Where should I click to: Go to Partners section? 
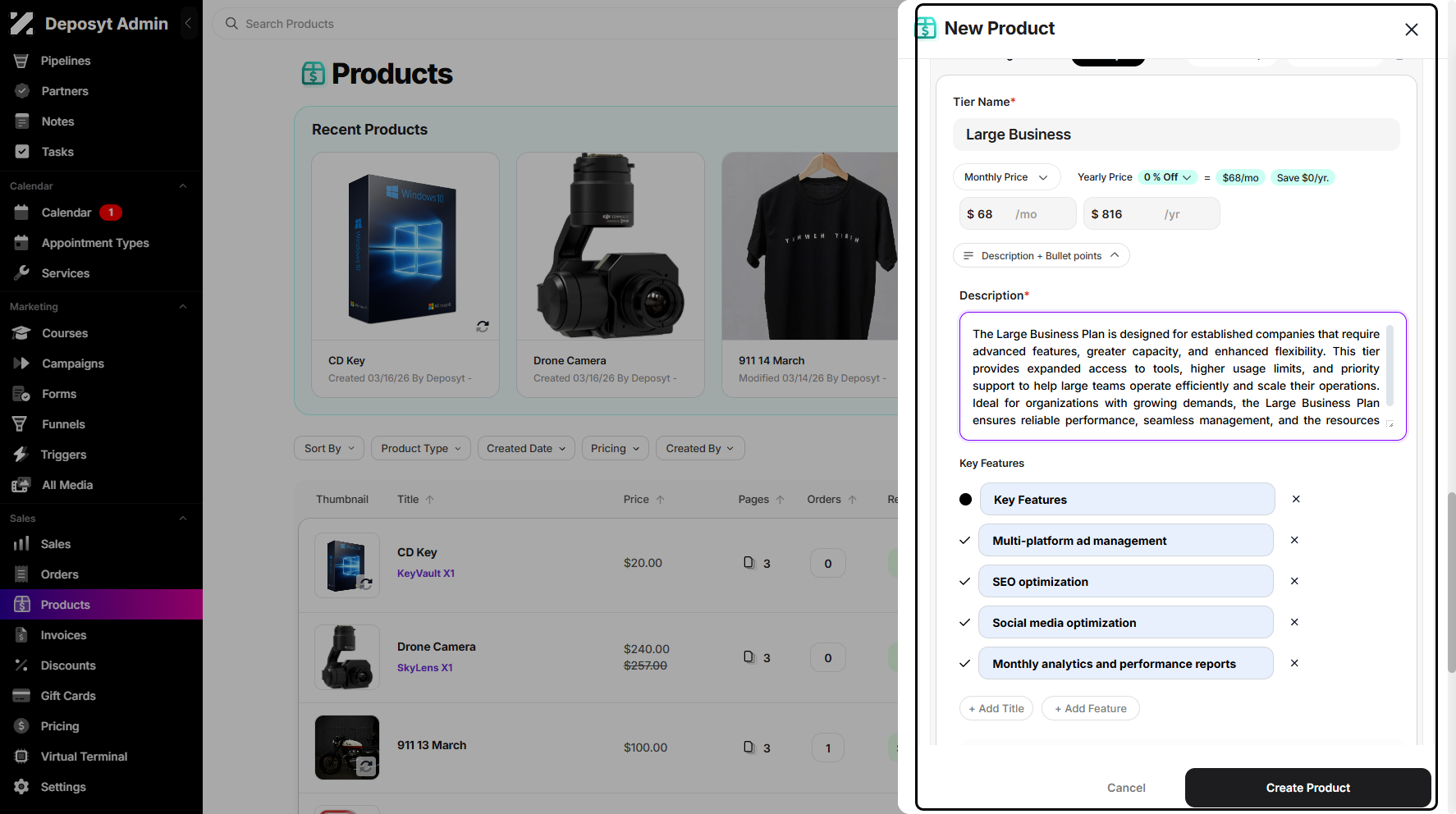pyautogui.click(x=65, y=91)
